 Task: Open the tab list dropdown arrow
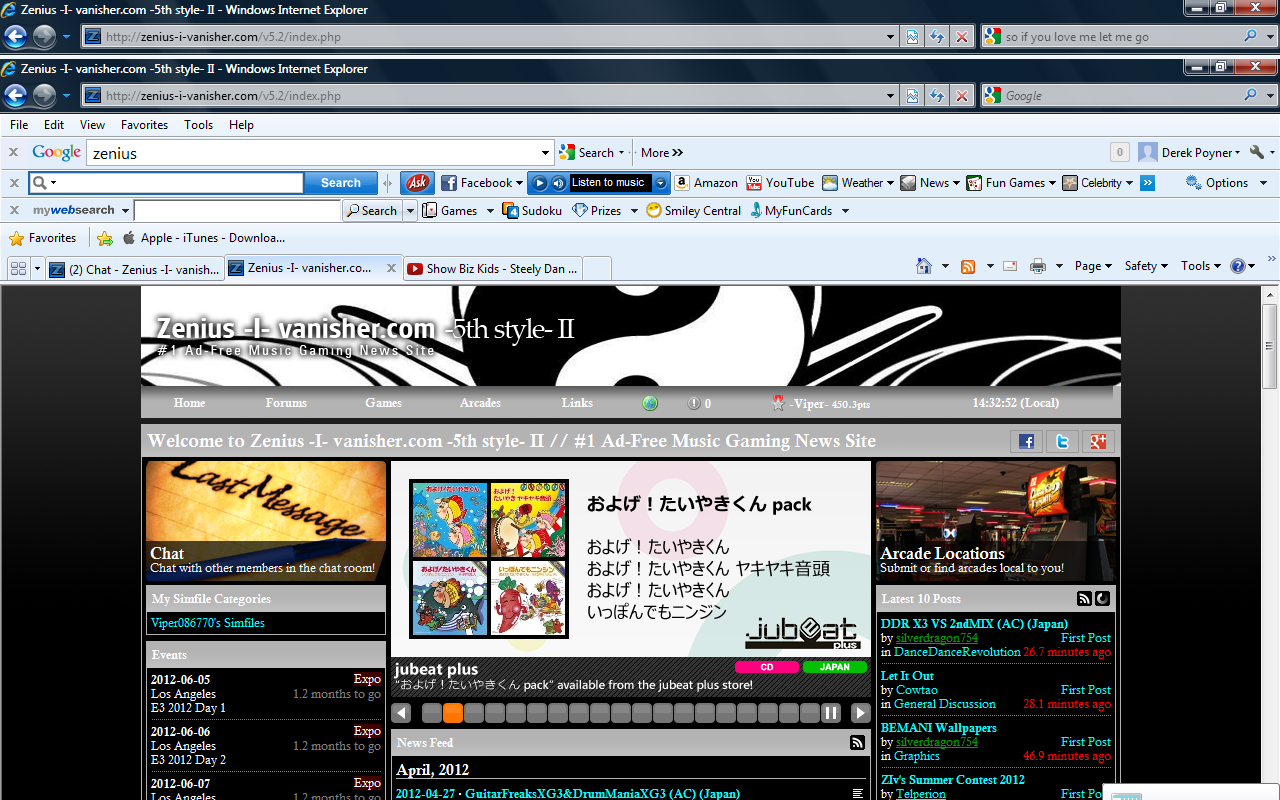(x=38, y=269)
